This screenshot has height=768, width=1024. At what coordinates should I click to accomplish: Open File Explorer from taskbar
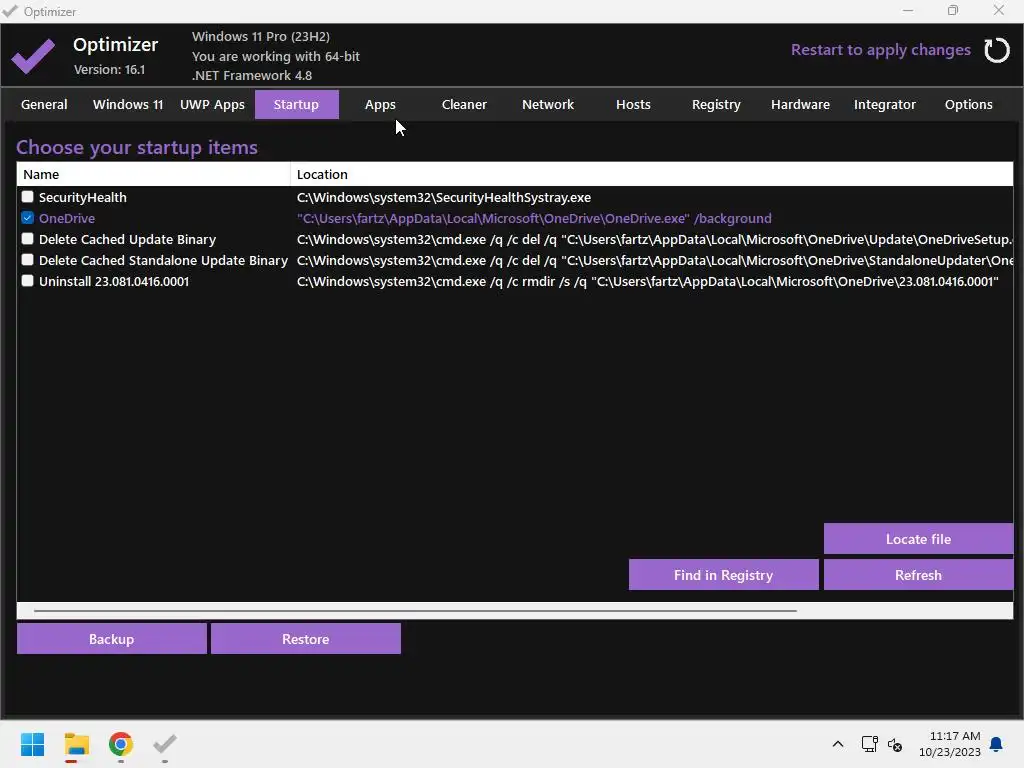[x=76, y=744]
